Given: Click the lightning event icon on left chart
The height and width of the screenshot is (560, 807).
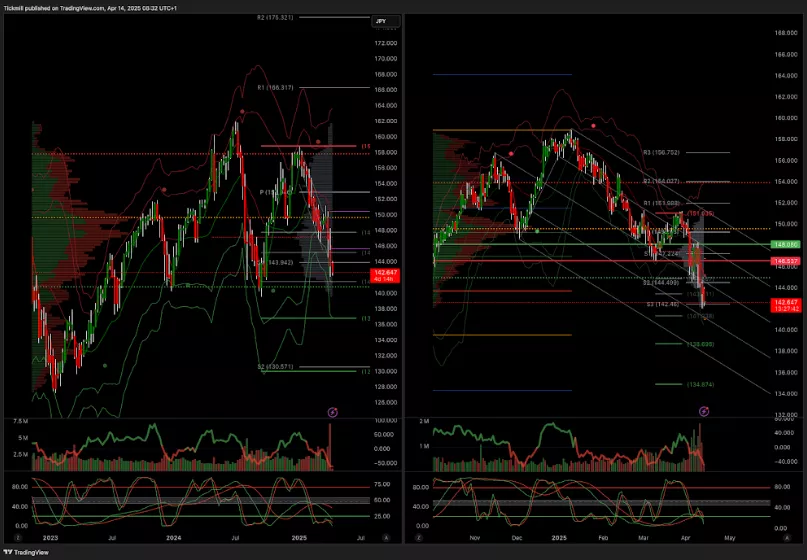Looking at the screenshot, I should click(x=333, y=411).
